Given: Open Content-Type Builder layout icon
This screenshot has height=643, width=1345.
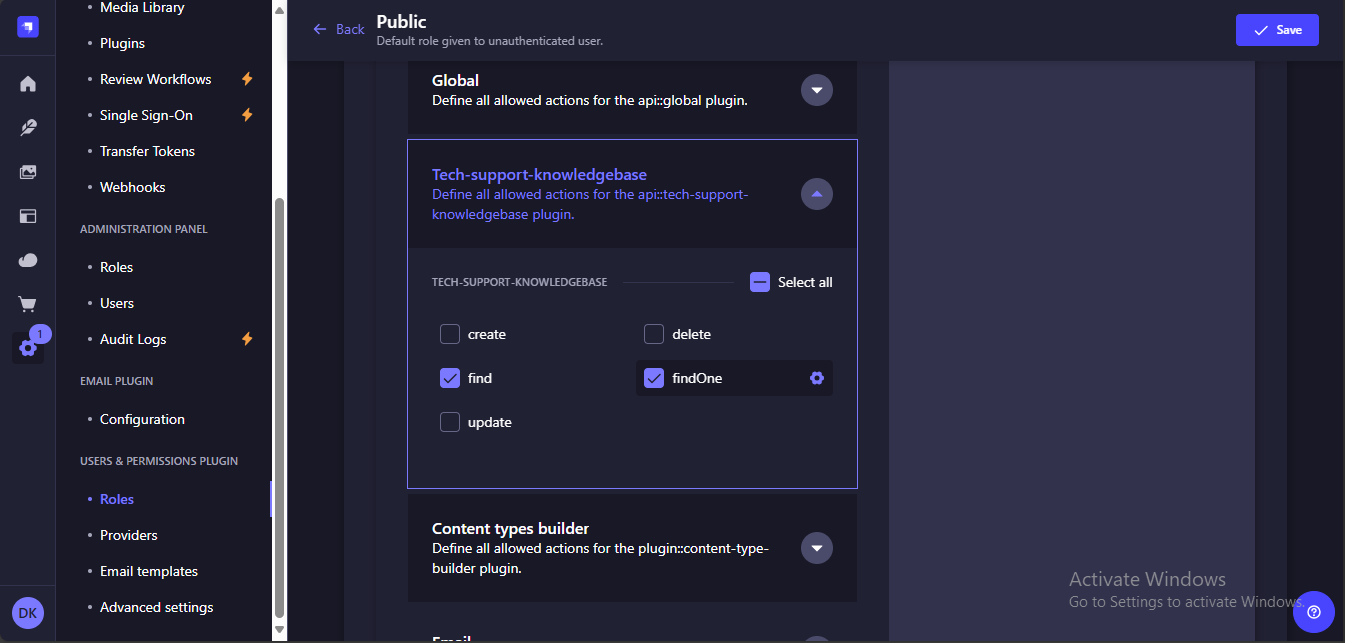Looking at the screenshot, I should pyautogui.click(x=28, y=216).
